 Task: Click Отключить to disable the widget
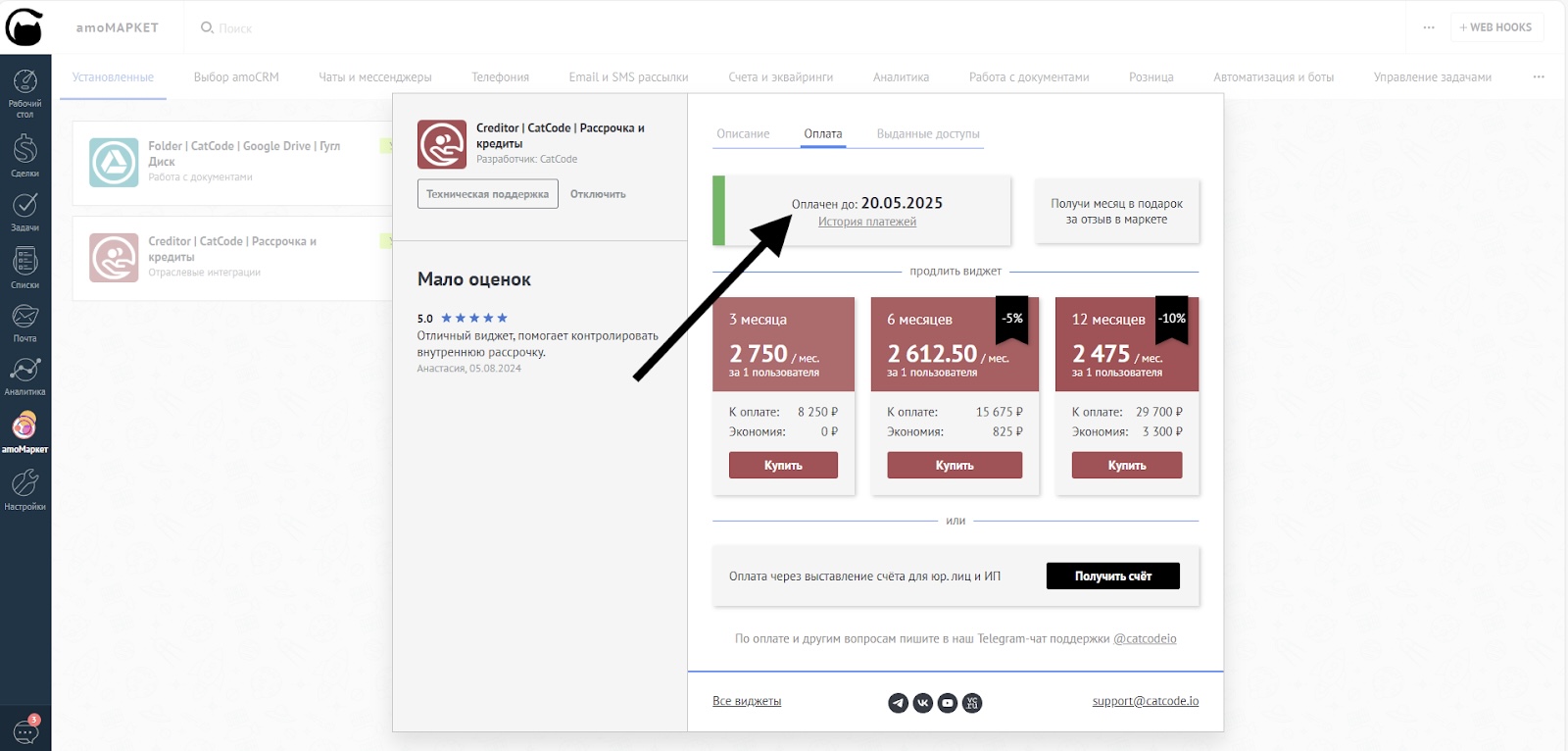(x=598, y=194)
